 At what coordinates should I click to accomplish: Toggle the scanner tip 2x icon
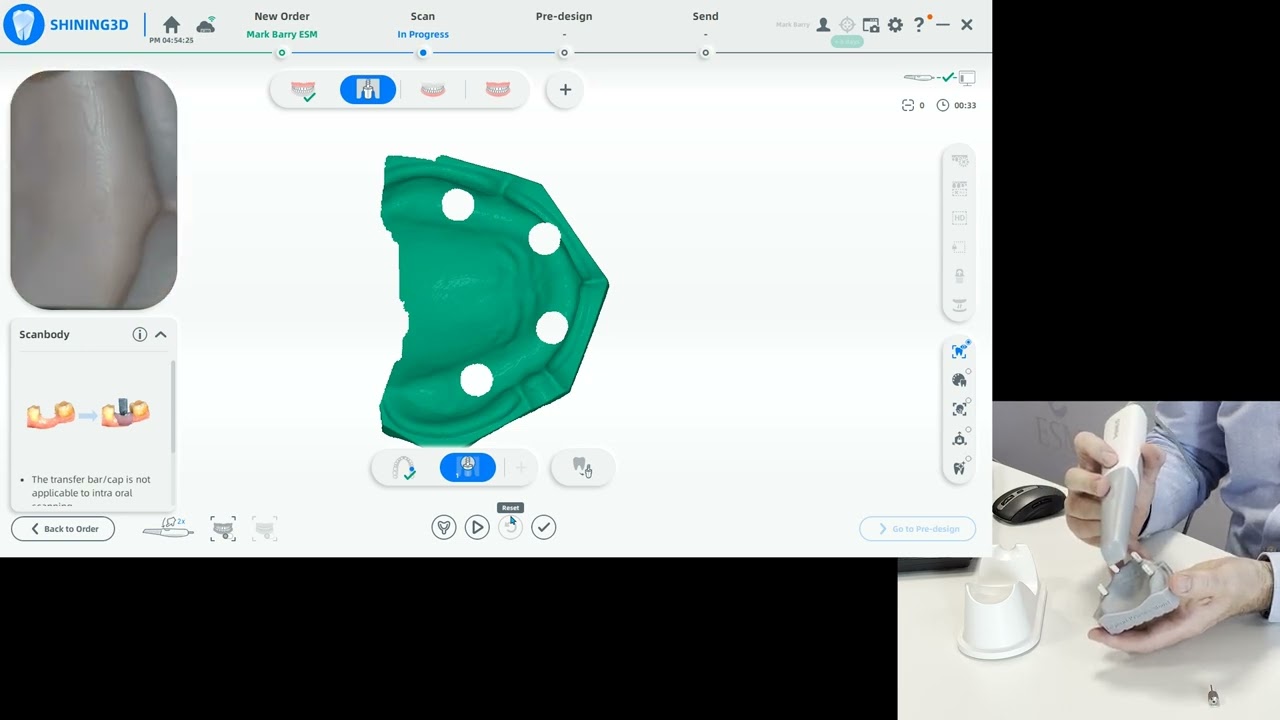167,528
